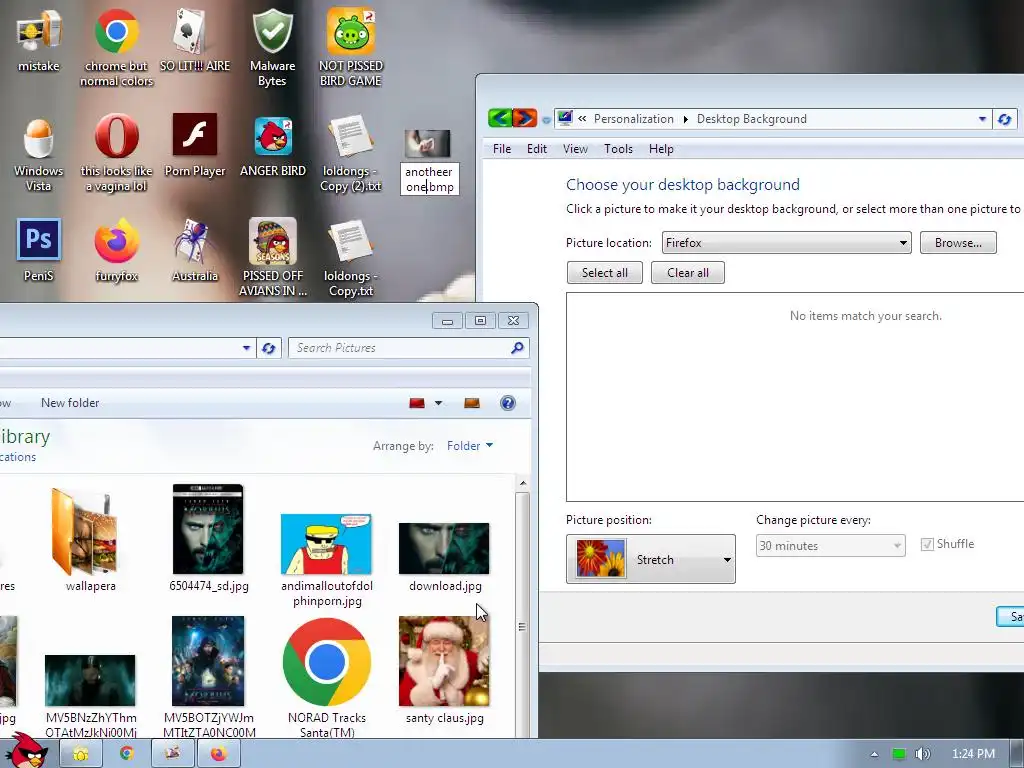Image resolution: width=1024 pixels, height=768 pixels.
Task: Select the 6504474_sd.jpg thumbnail
Action: [x=208, y=529]
